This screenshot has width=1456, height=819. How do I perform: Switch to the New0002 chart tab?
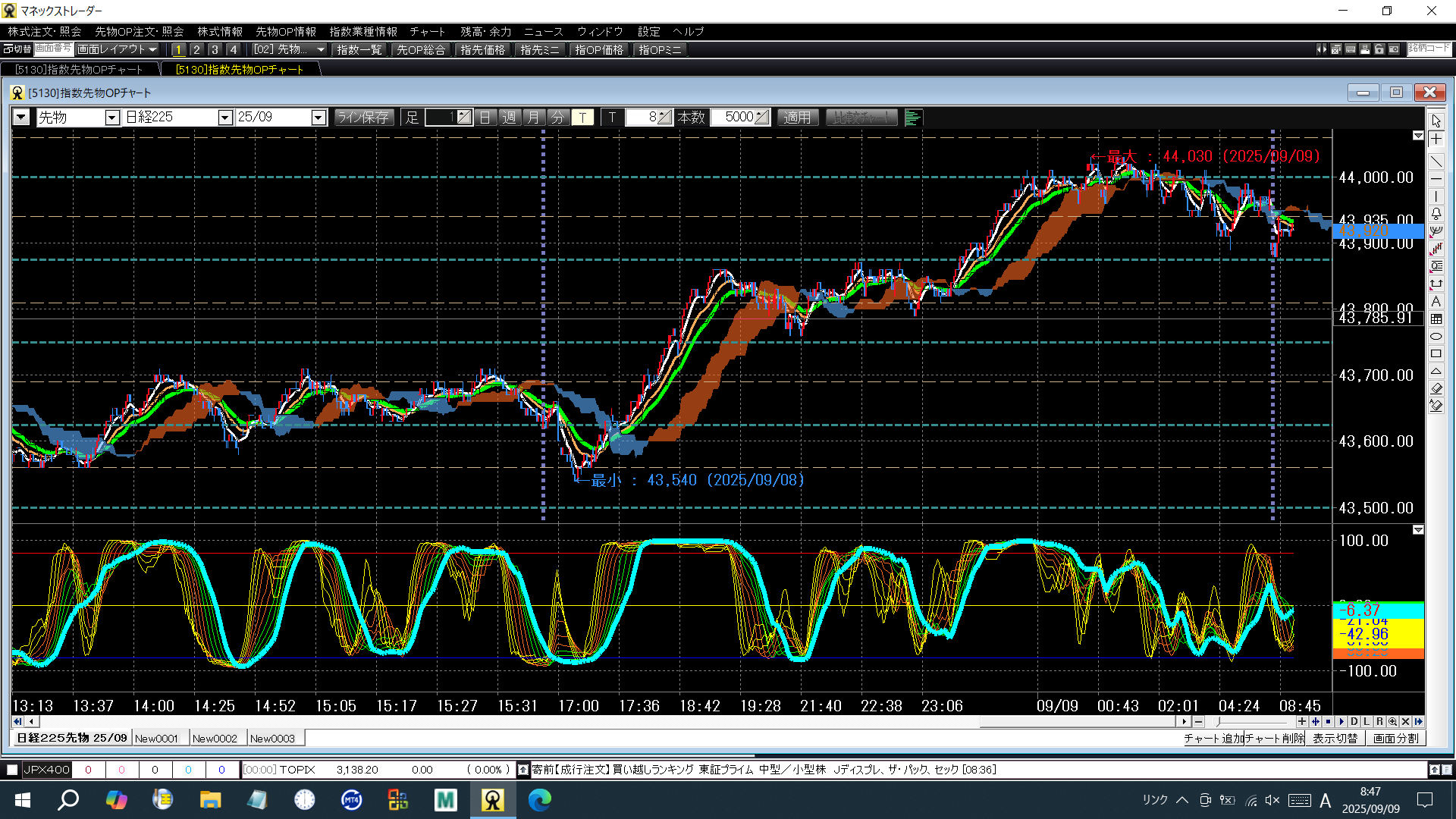[215, 739]
